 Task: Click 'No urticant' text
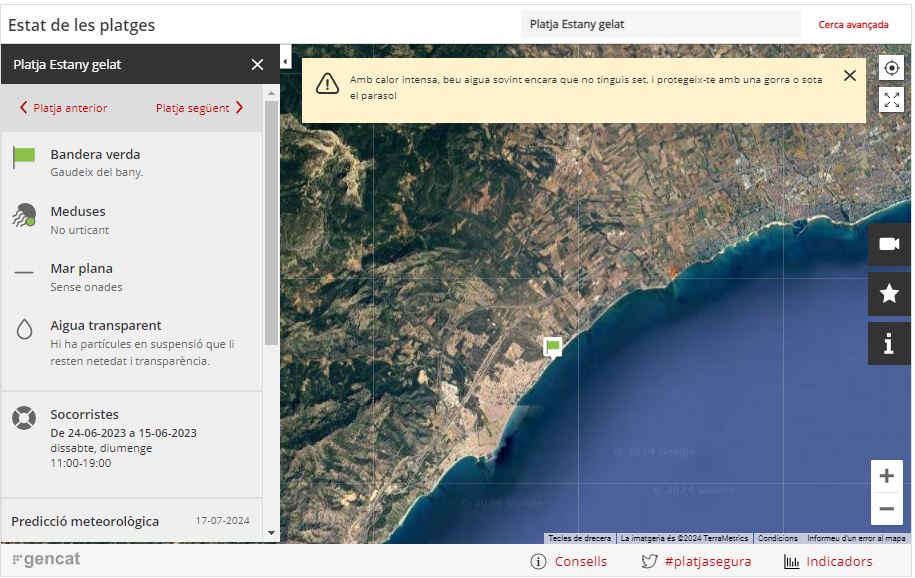point(79,230)
